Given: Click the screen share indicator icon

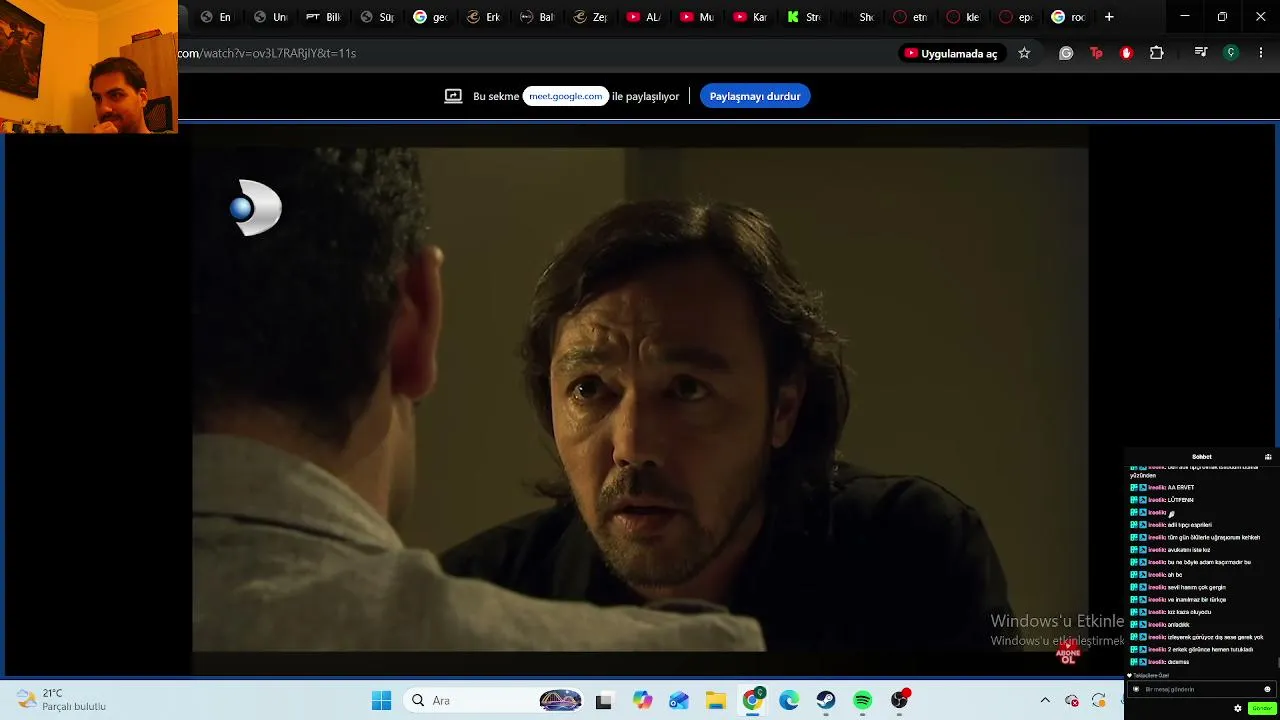Looking at the screenshot, I should (x=453, y=96).
